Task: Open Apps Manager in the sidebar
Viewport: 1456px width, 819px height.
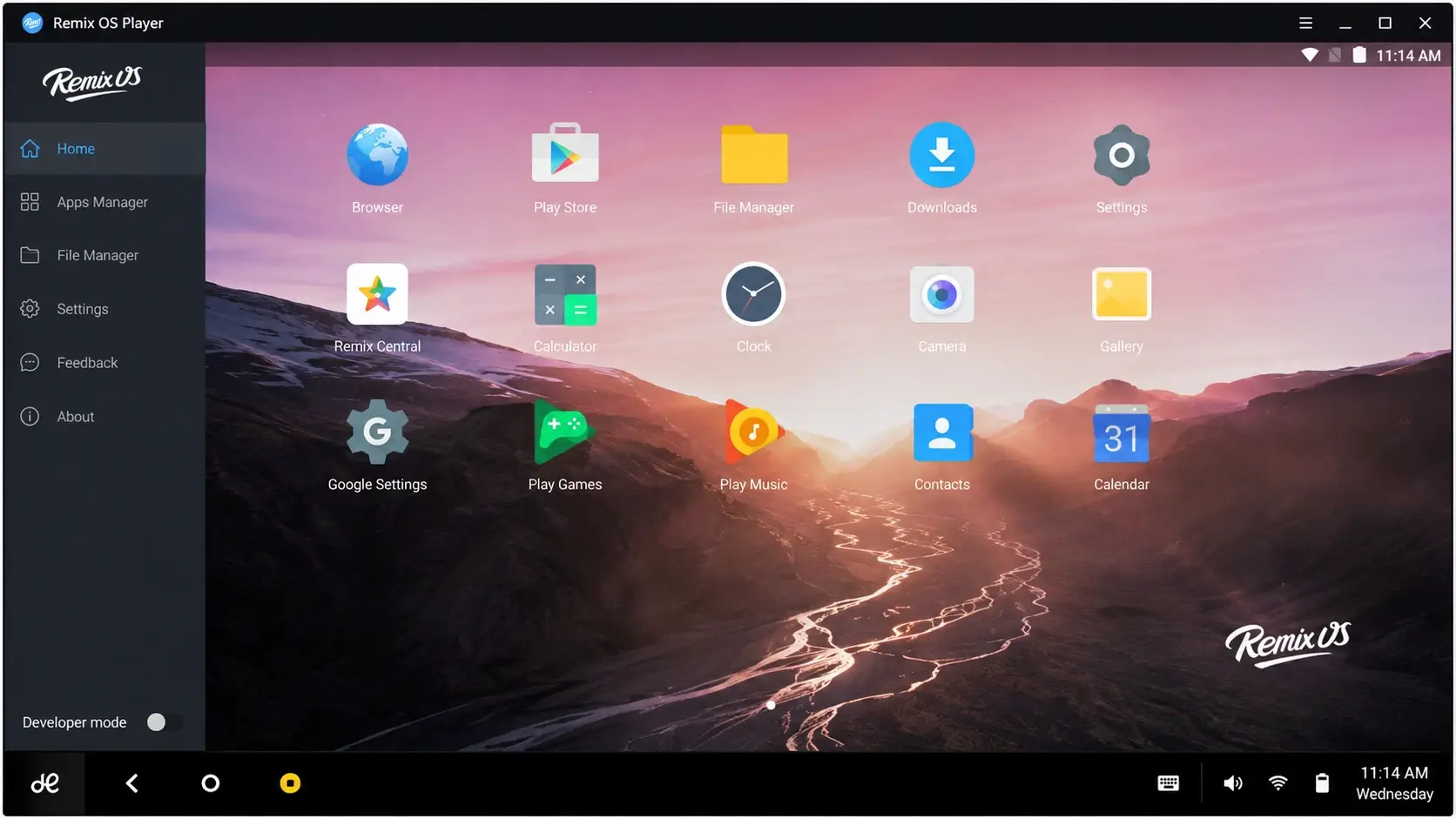Action: point(104,202)
